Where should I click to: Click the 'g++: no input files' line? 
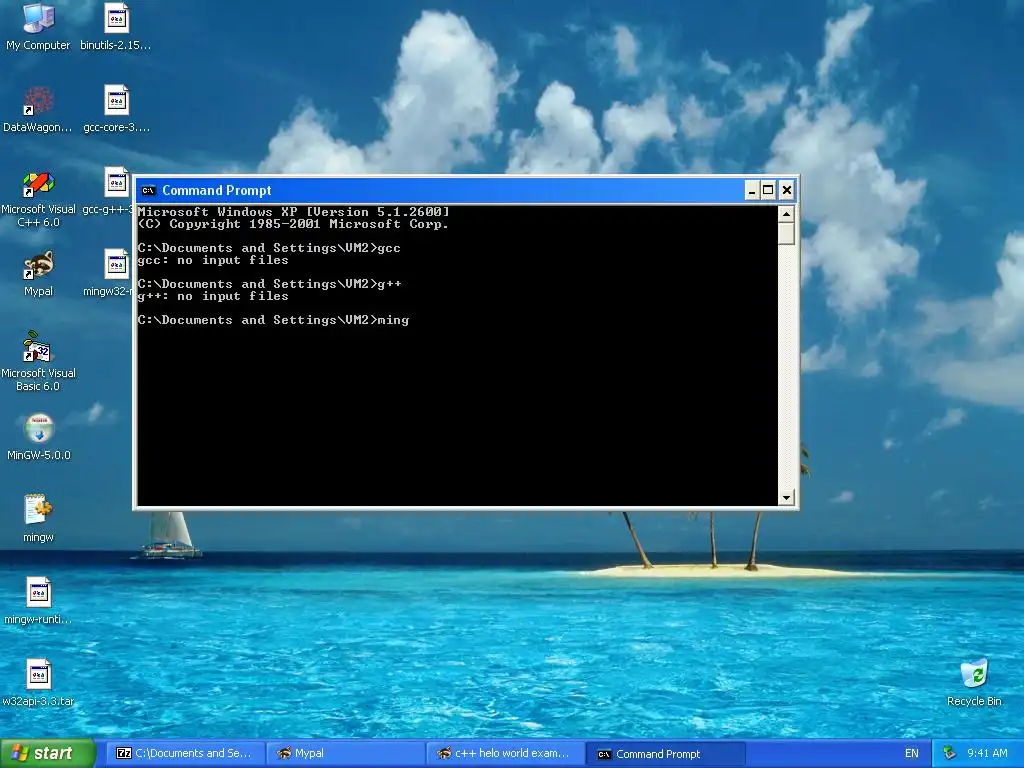click(x=213, y=296)
